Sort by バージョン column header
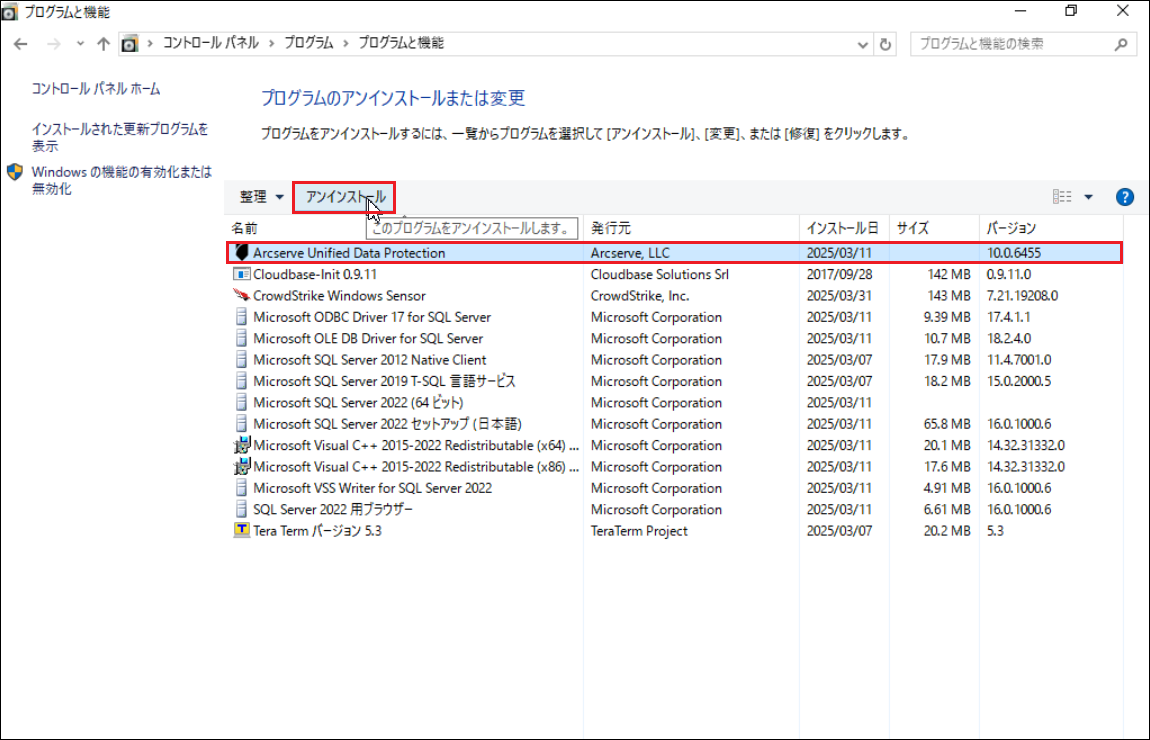1150x740 pixels. tap(1011, 228)
